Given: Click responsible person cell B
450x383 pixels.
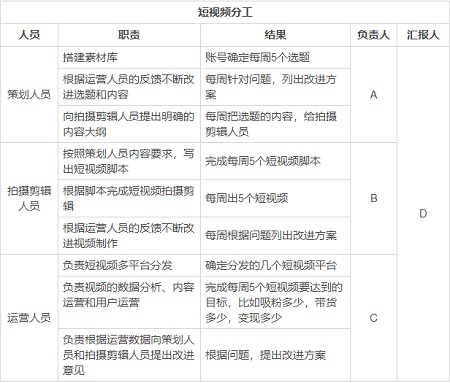Looking at the screenshot, I should click(373, 198).
